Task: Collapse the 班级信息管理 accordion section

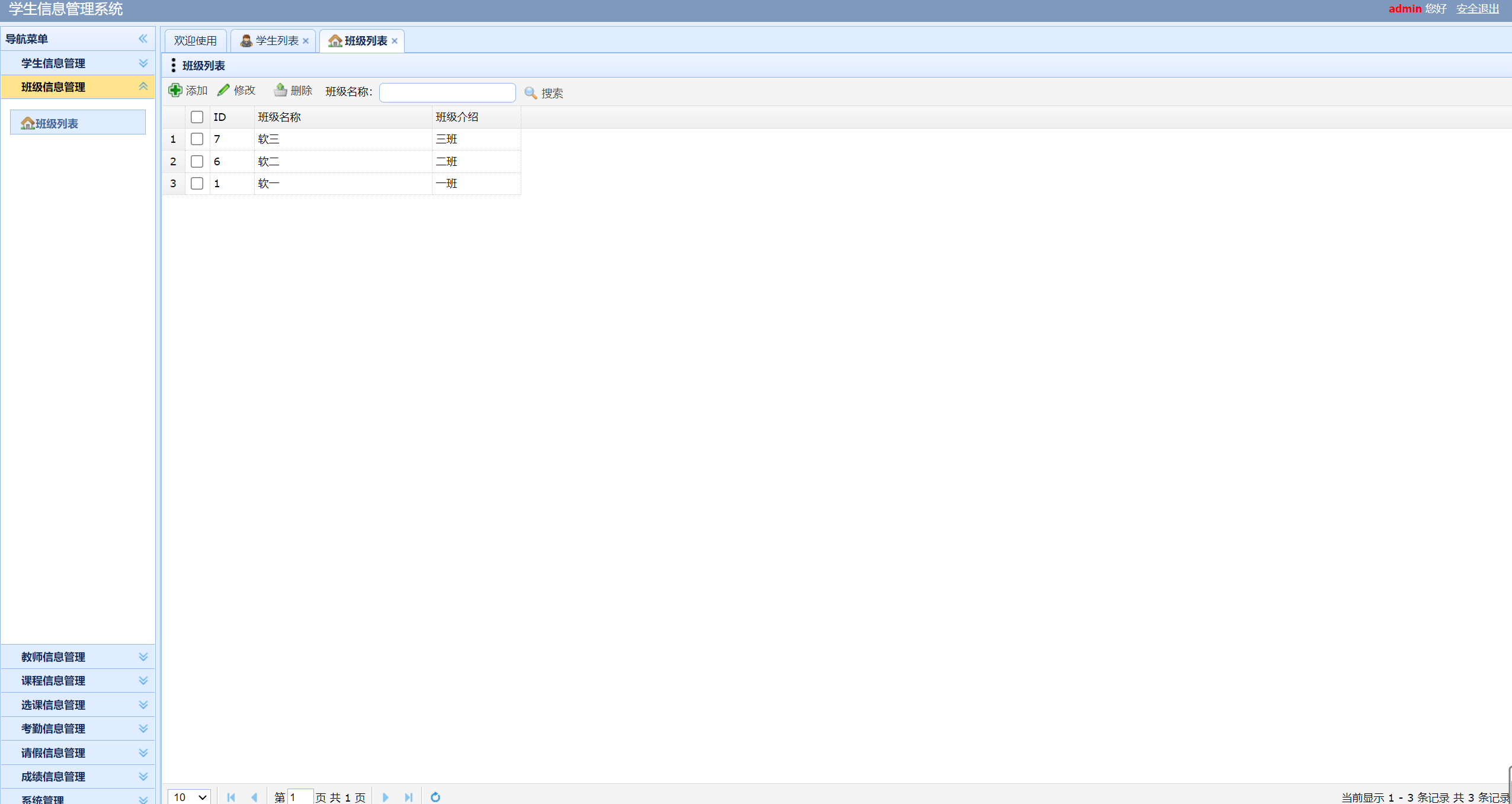Action: pos(143,87)
